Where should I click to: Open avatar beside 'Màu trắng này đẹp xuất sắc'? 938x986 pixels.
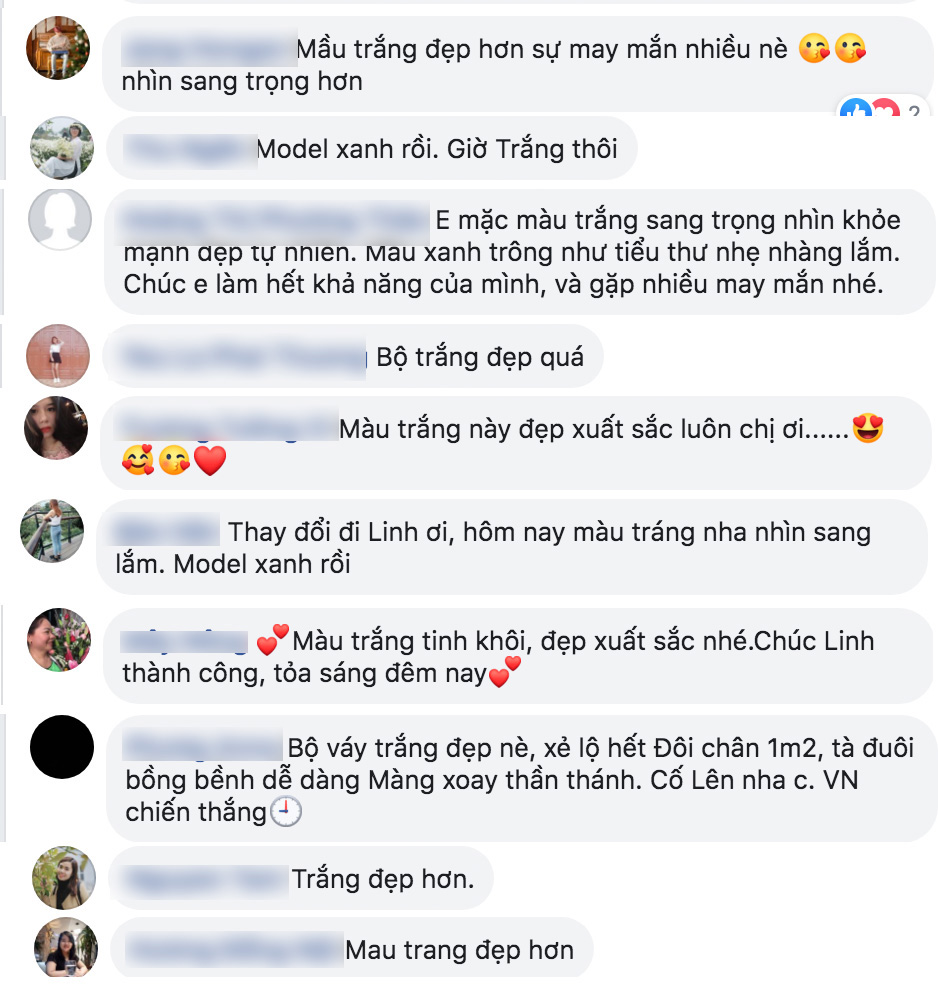[56, 428]
